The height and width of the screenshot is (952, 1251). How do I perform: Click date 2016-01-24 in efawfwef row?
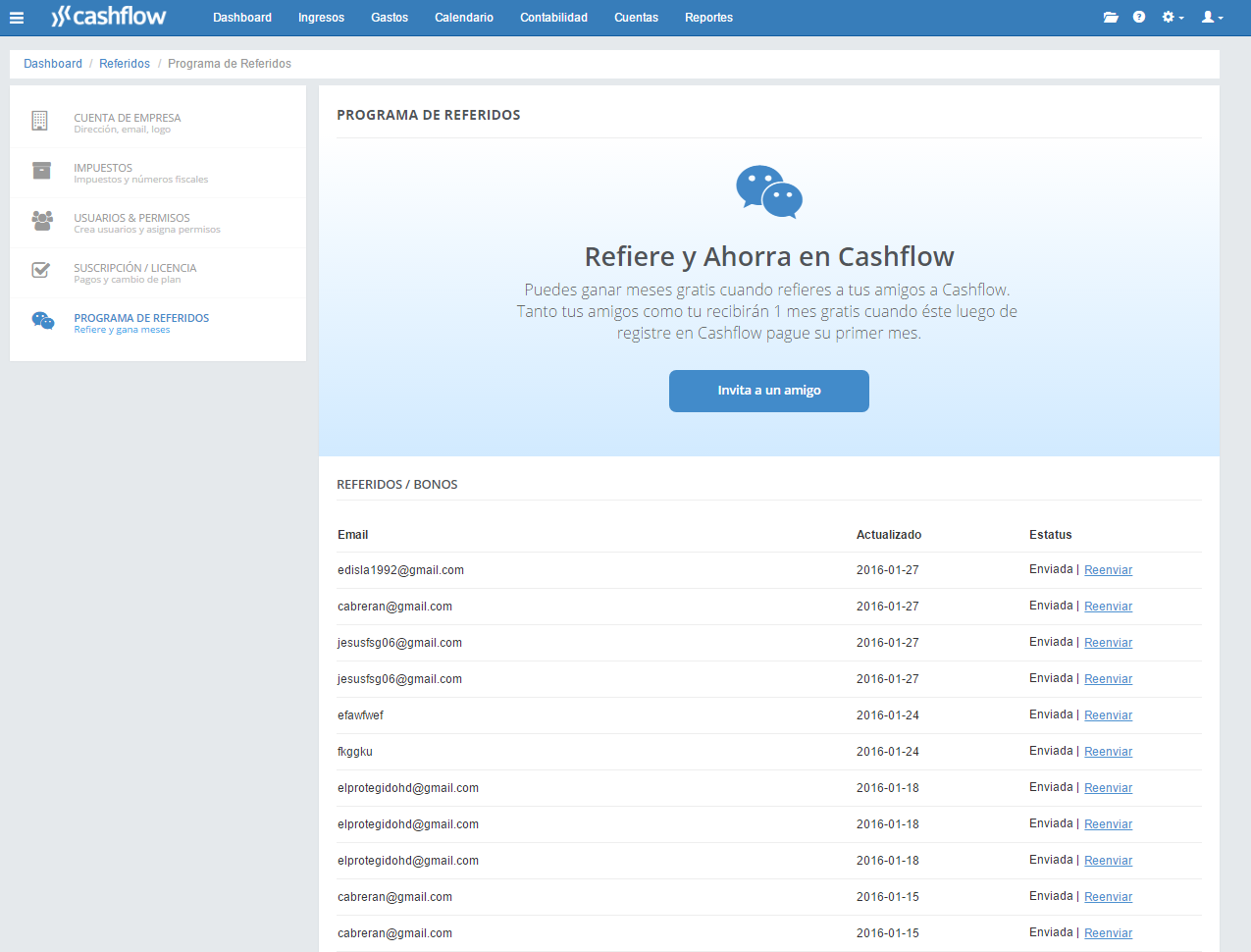pos(888,715)
